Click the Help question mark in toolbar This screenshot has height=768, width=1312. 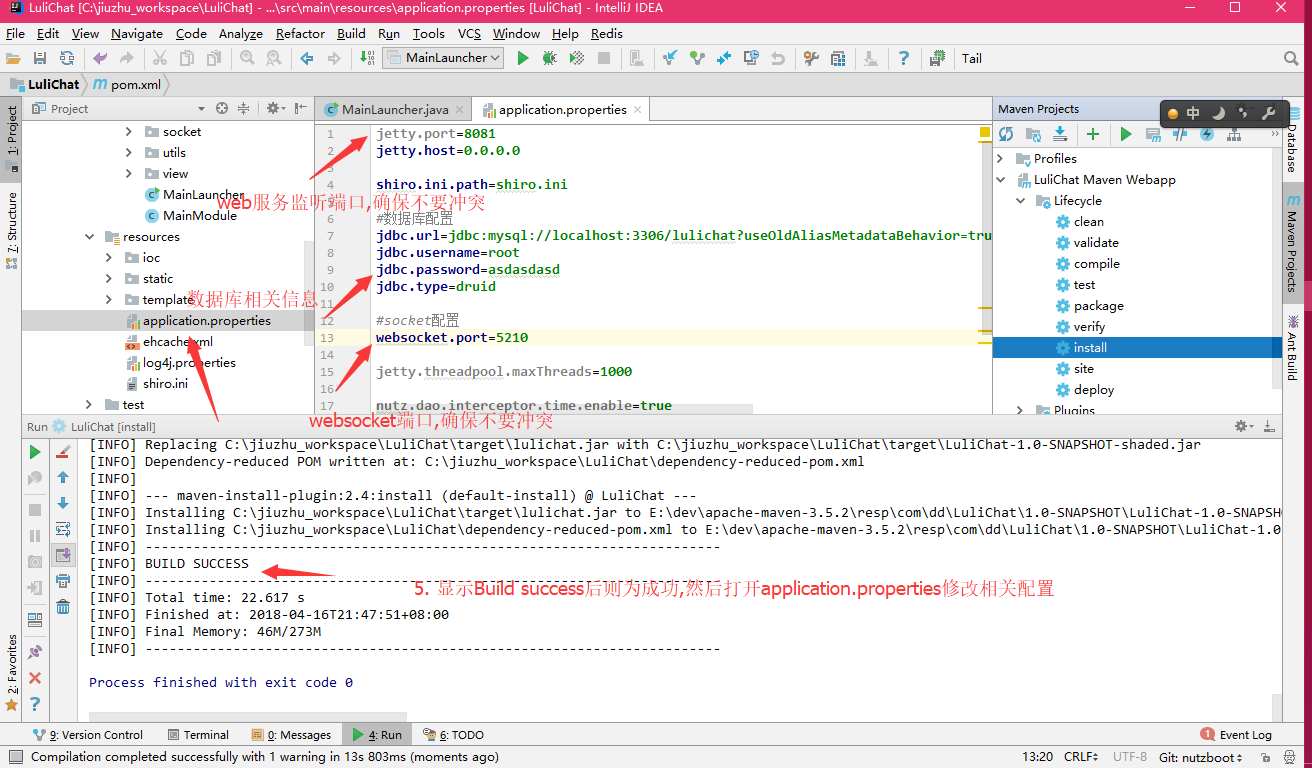[x=903, y=58]
